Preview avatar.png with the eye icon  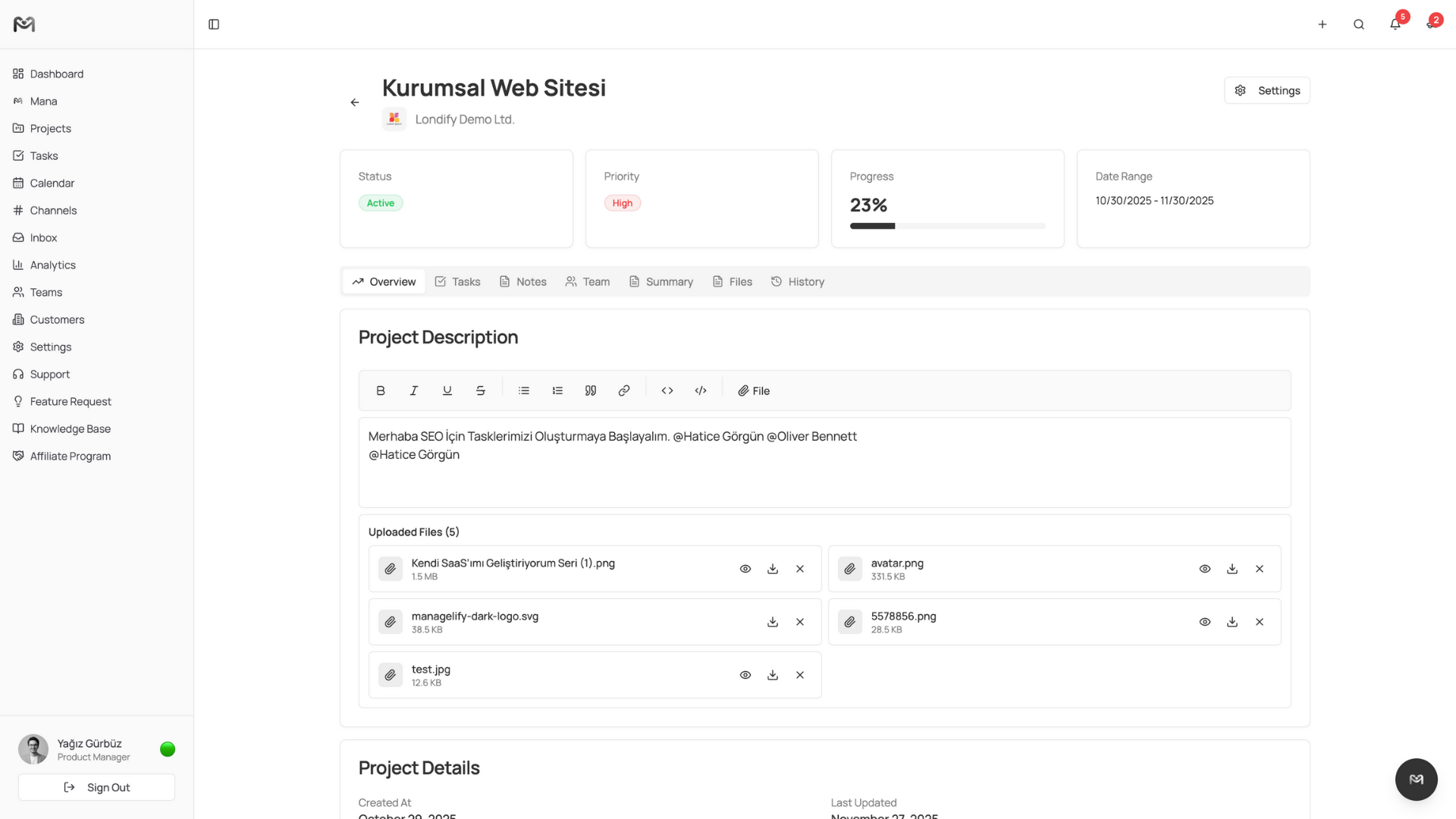[x=1205, y=569]
